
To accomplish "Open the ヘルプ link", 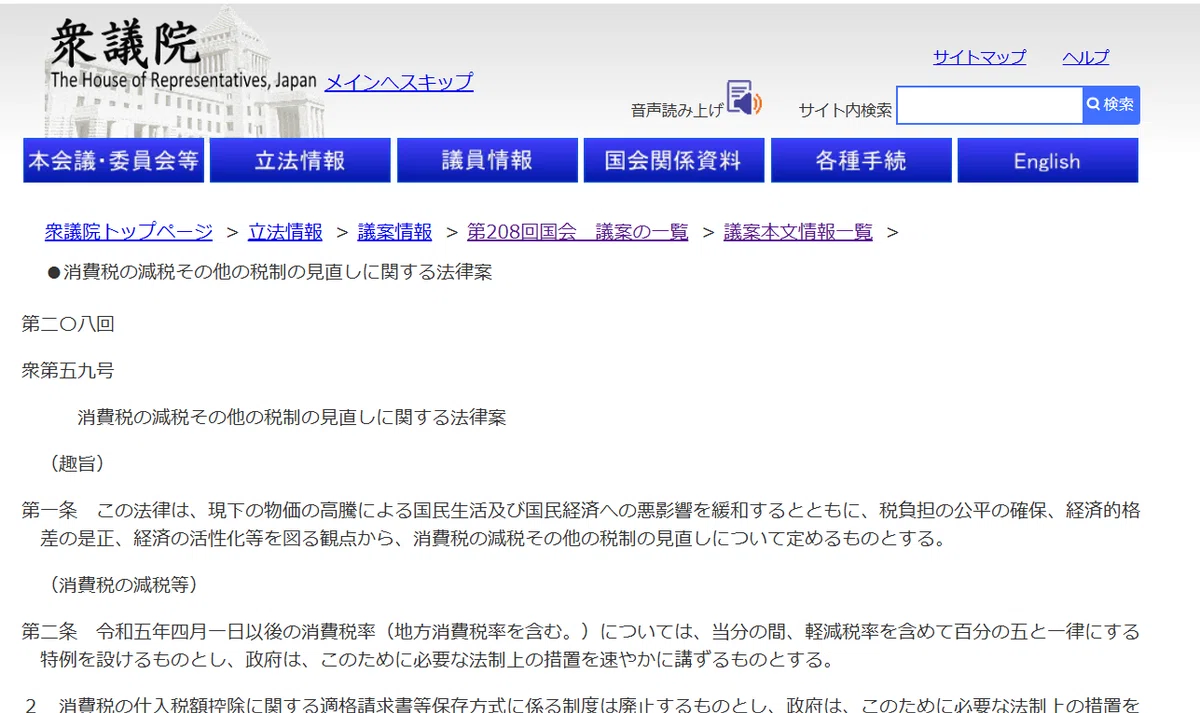I will 1086,57.
